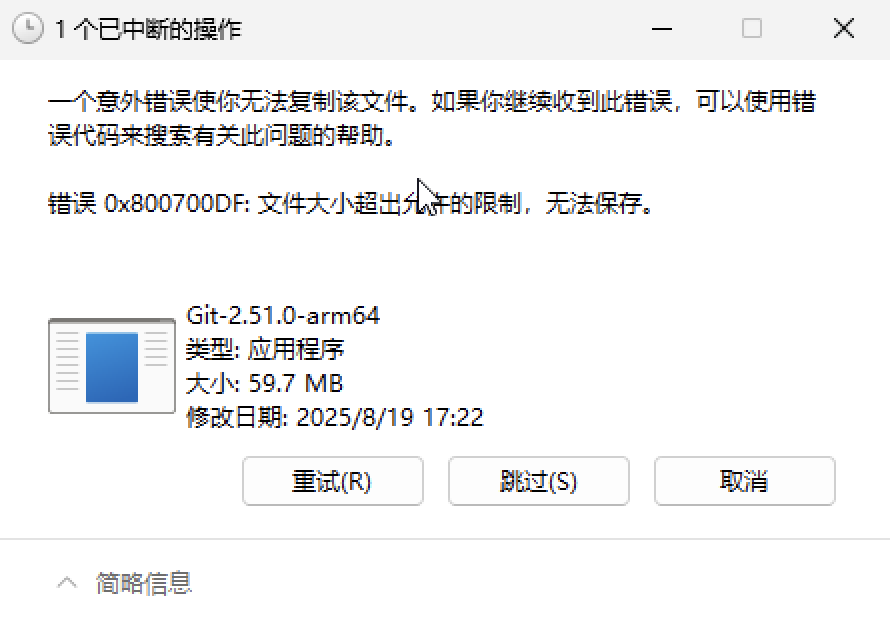
Task: Close the dialog with the X icon
Action: (844, 28)
